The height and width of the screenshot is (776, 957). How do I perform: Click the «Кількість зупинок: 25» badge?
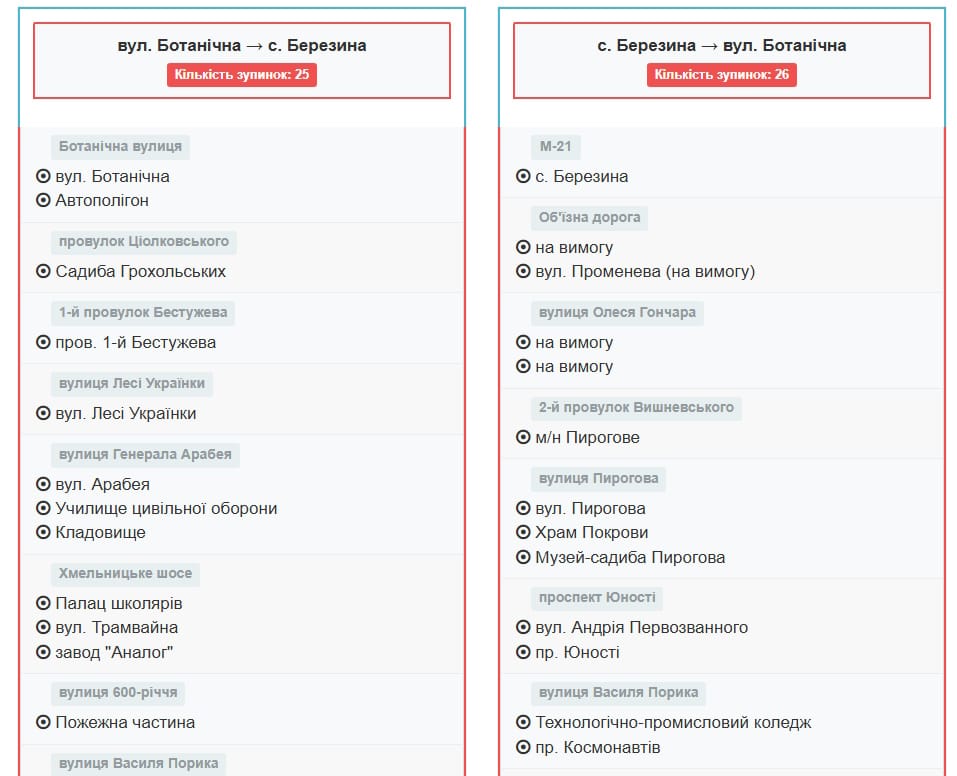(243, 74)
